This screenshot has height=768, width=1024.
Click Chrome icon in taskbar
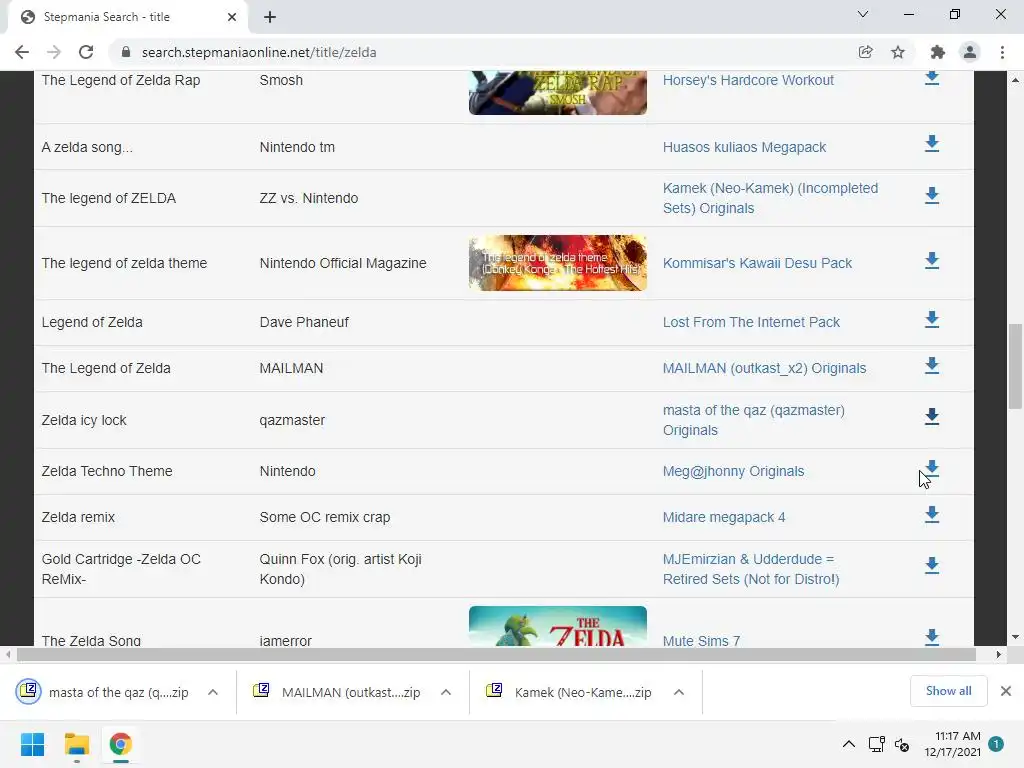pos(121,744)
